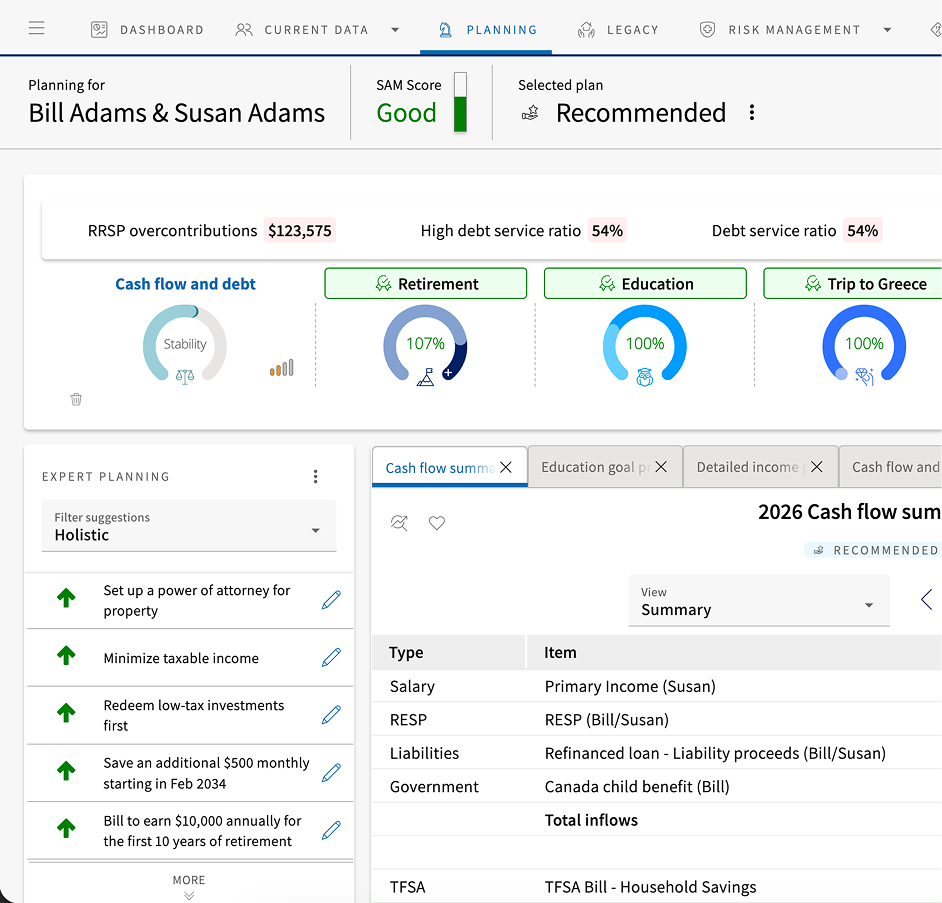Open the Selected plan options menu
This screenshot has height=903, width=942.
click(x=752, y=112)
